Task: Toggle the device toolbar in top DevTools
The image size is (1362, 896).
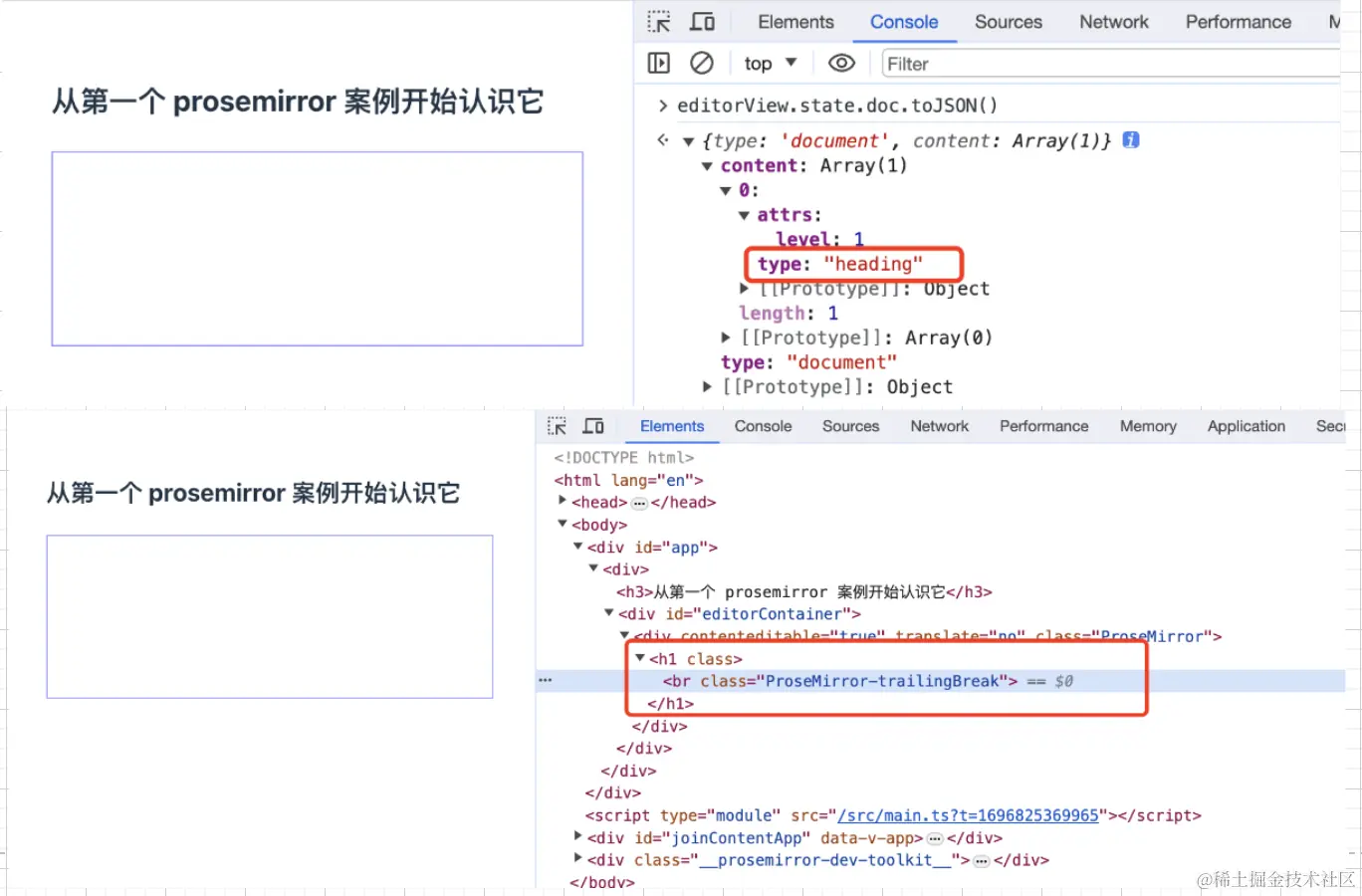Action: pyautogui.click(x=702, y=21)
